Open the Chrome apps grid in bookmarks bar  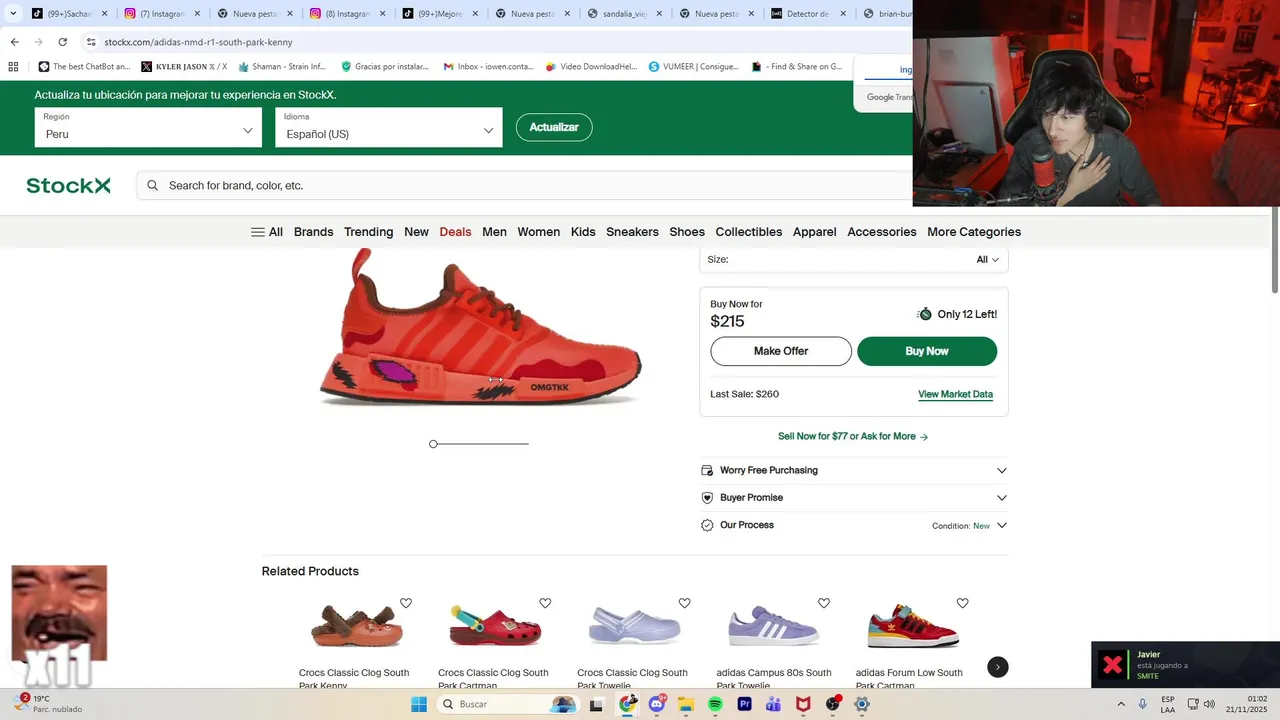pyautogui.click(x=13, y=67)
